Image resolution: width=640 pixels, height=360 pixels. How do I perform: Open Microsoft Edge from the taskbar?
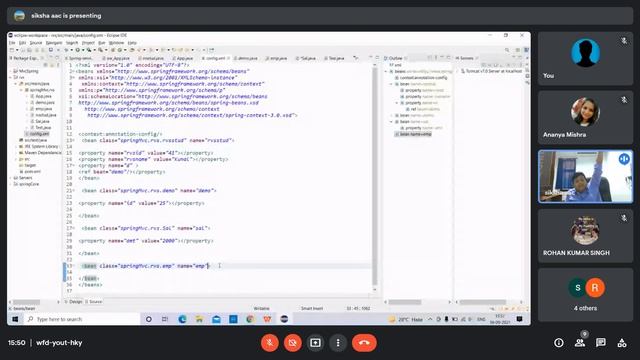point(182,319)
